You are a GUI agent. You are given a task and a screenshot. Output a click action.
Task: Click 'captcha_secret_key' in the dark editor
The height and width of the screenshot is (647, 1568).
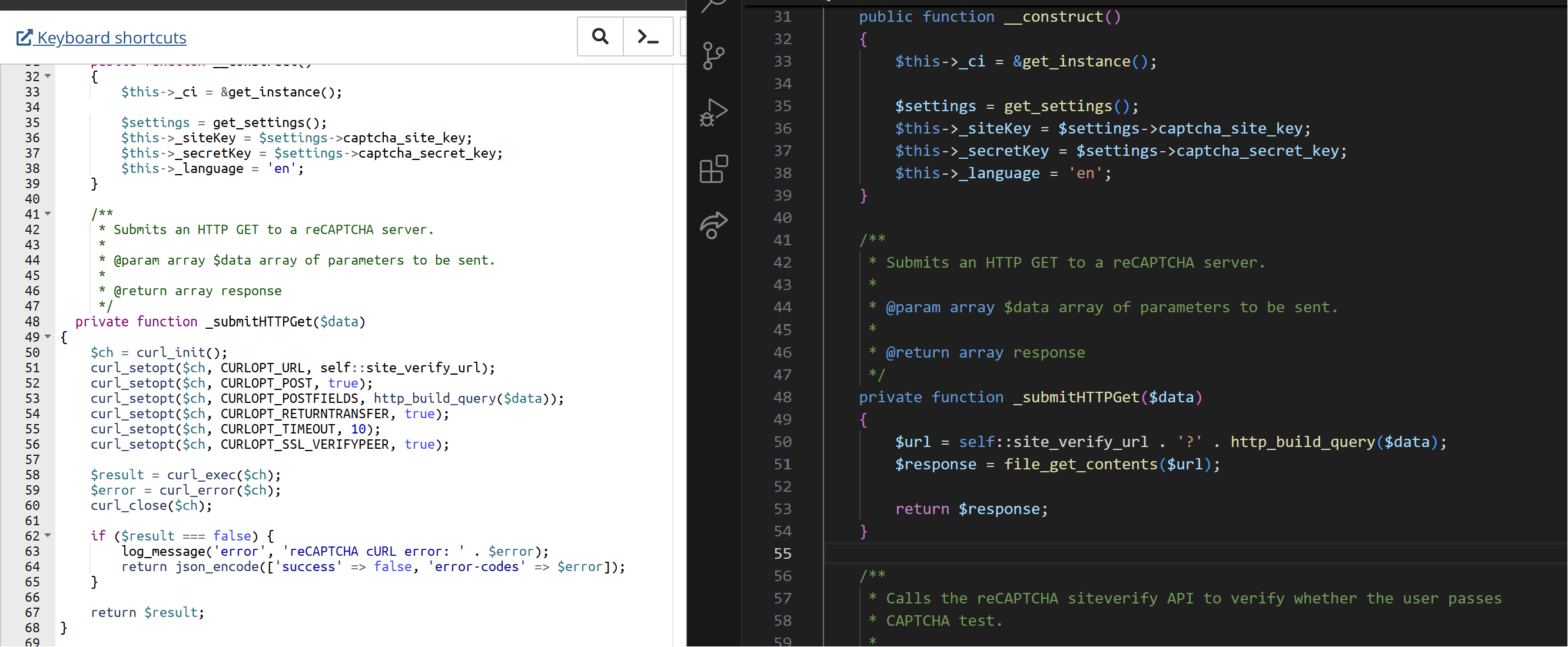pyautogui.click(x=1258, y=151)
